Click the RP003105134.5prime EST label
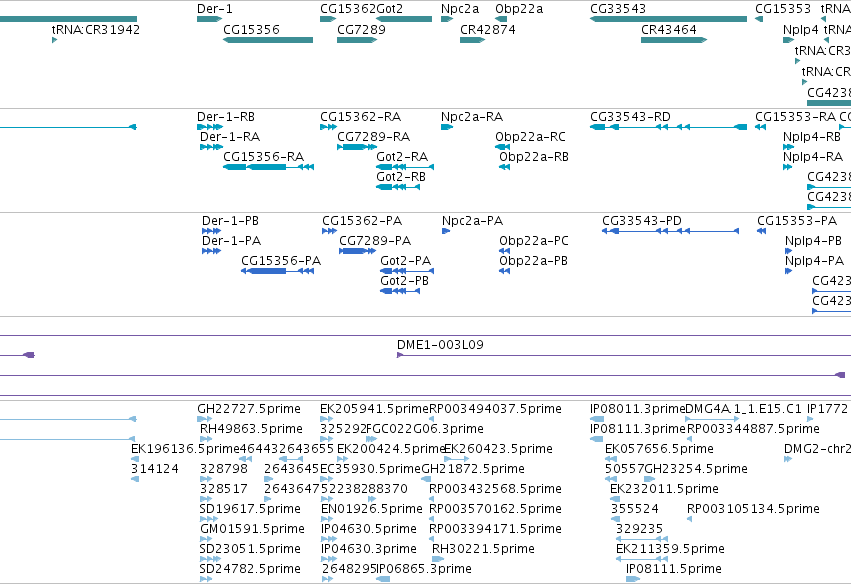The width and height of the screenshot is (851, 584). coord(753,509)
